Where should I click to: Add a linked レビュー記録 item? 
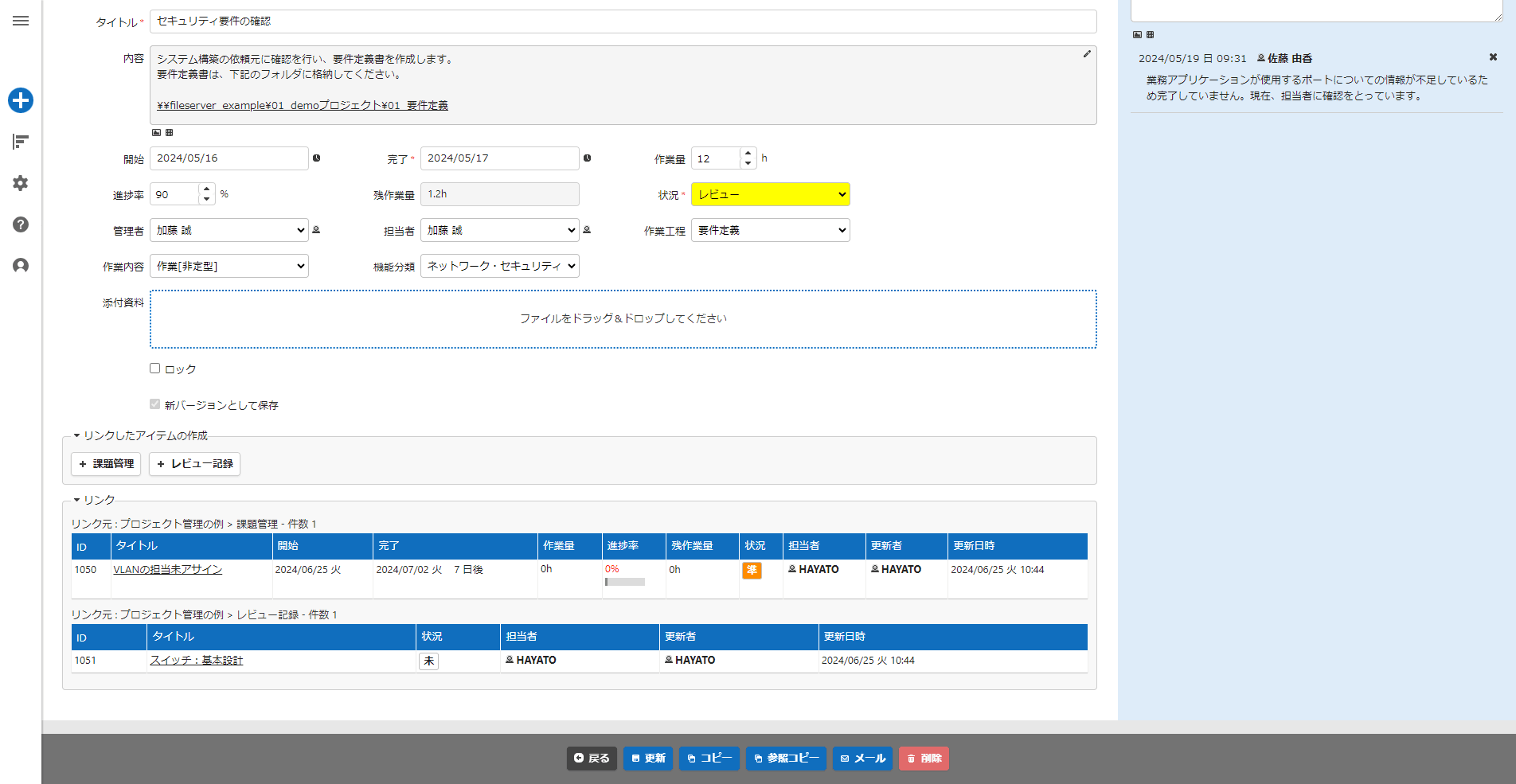coord(195,464)
